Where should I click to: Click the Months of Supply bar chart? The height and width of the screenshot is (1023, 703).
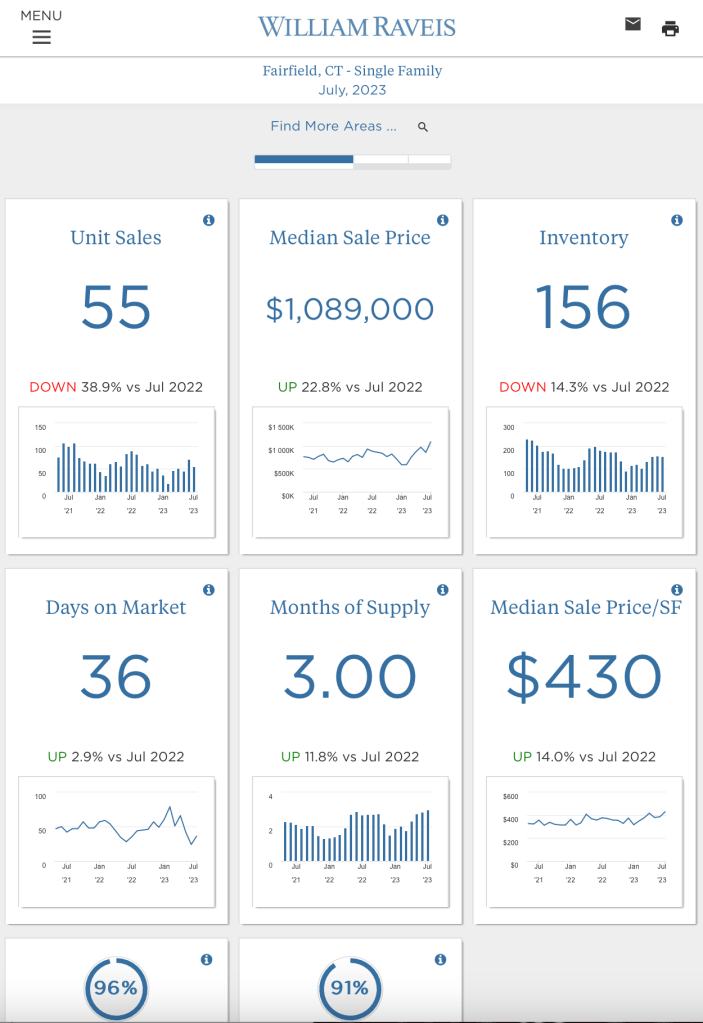351,841
